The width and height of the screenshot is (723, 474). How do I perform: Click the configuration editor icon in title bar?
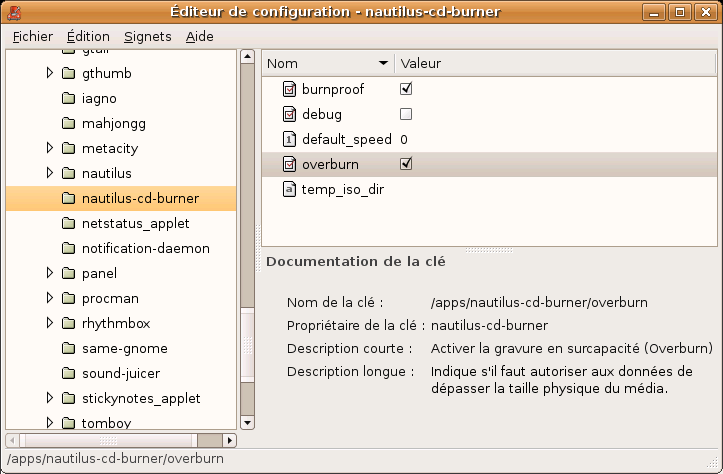(14, 12)
